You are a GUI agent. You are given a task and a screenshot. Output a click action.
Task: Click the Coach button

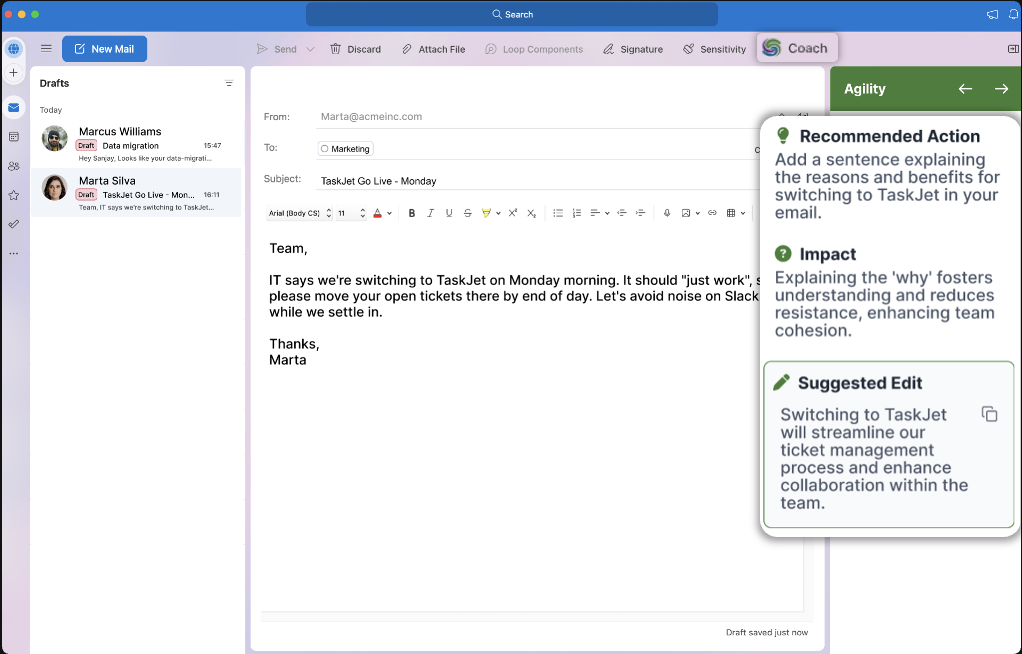pyautogui.click(x=796, y=48)
